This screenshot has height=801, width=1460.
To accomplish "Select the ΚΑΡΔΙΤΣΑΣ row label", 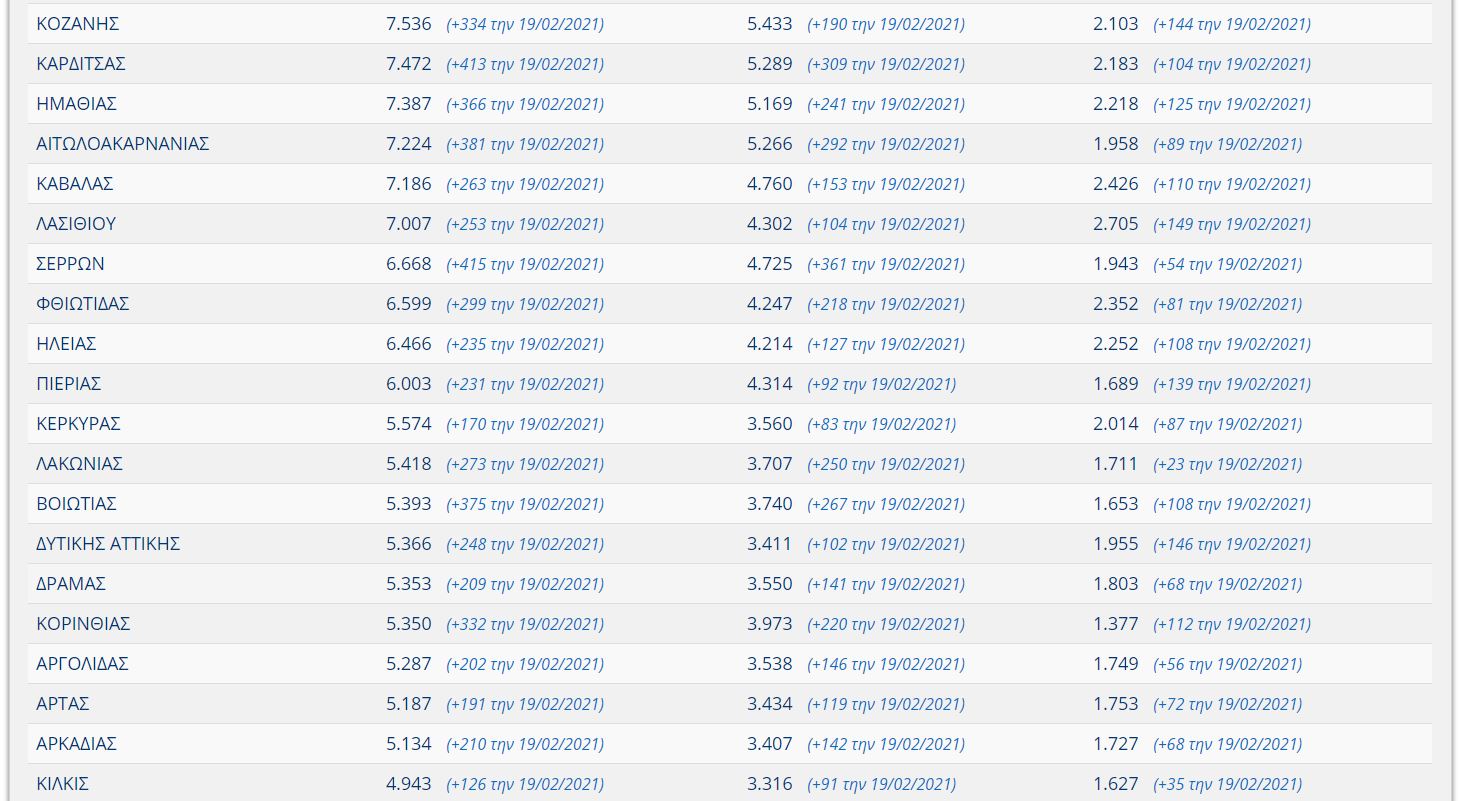I will tap(81, 64).
